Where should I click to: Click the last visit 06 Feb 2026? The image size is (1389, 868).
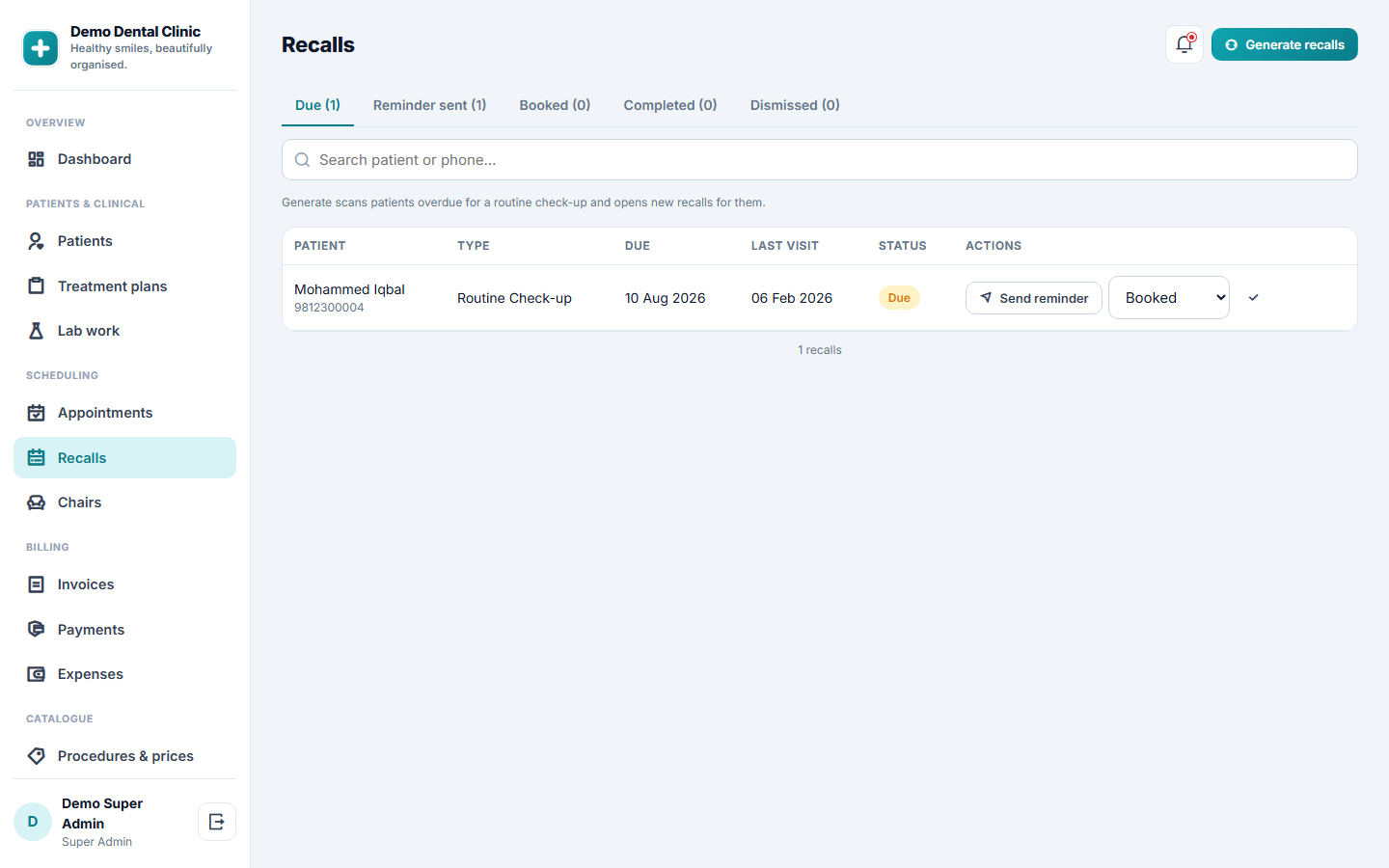[x=792, y=298]
